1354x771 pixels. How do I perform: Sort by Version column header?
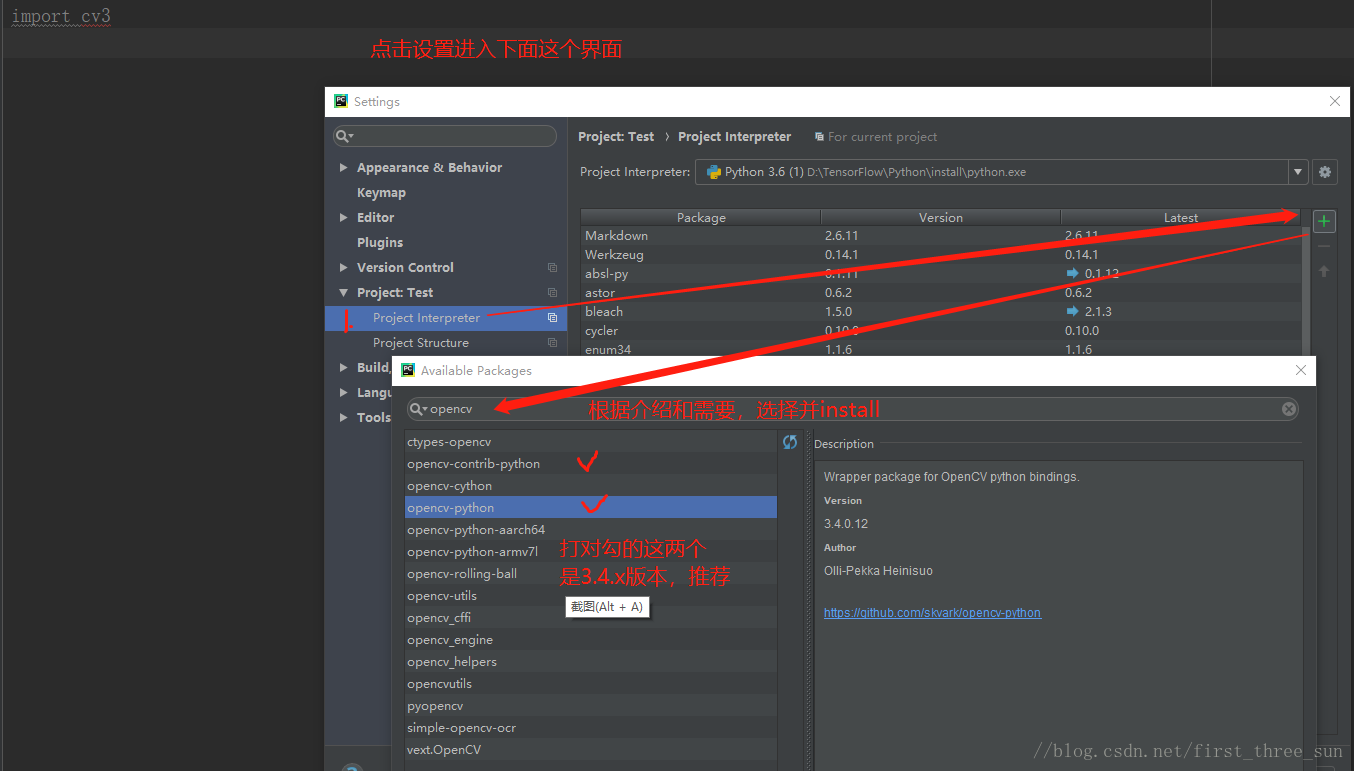(x=941, y=217)
